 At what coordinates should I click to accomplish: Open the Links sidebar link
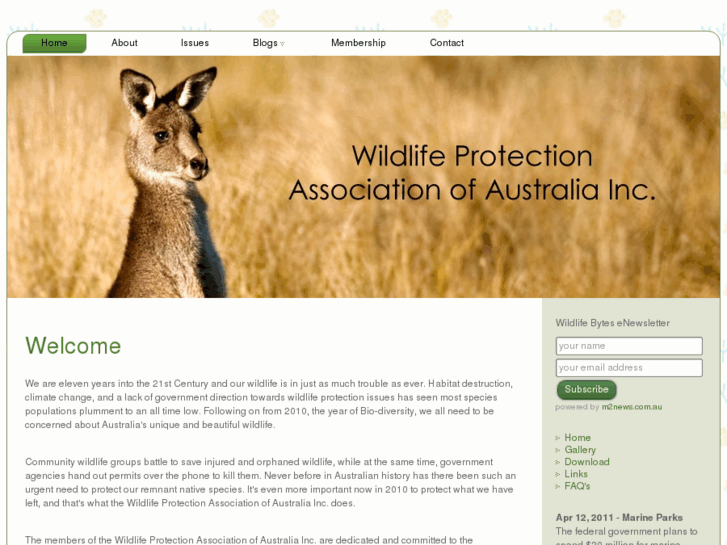tap(576, 474)
